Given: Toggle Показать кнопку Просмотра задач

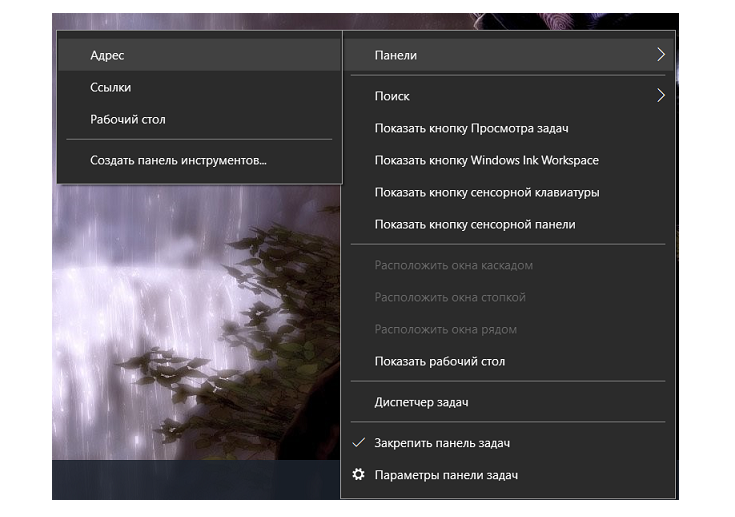Looking at the screenshot, I should (x=471, y=129).
